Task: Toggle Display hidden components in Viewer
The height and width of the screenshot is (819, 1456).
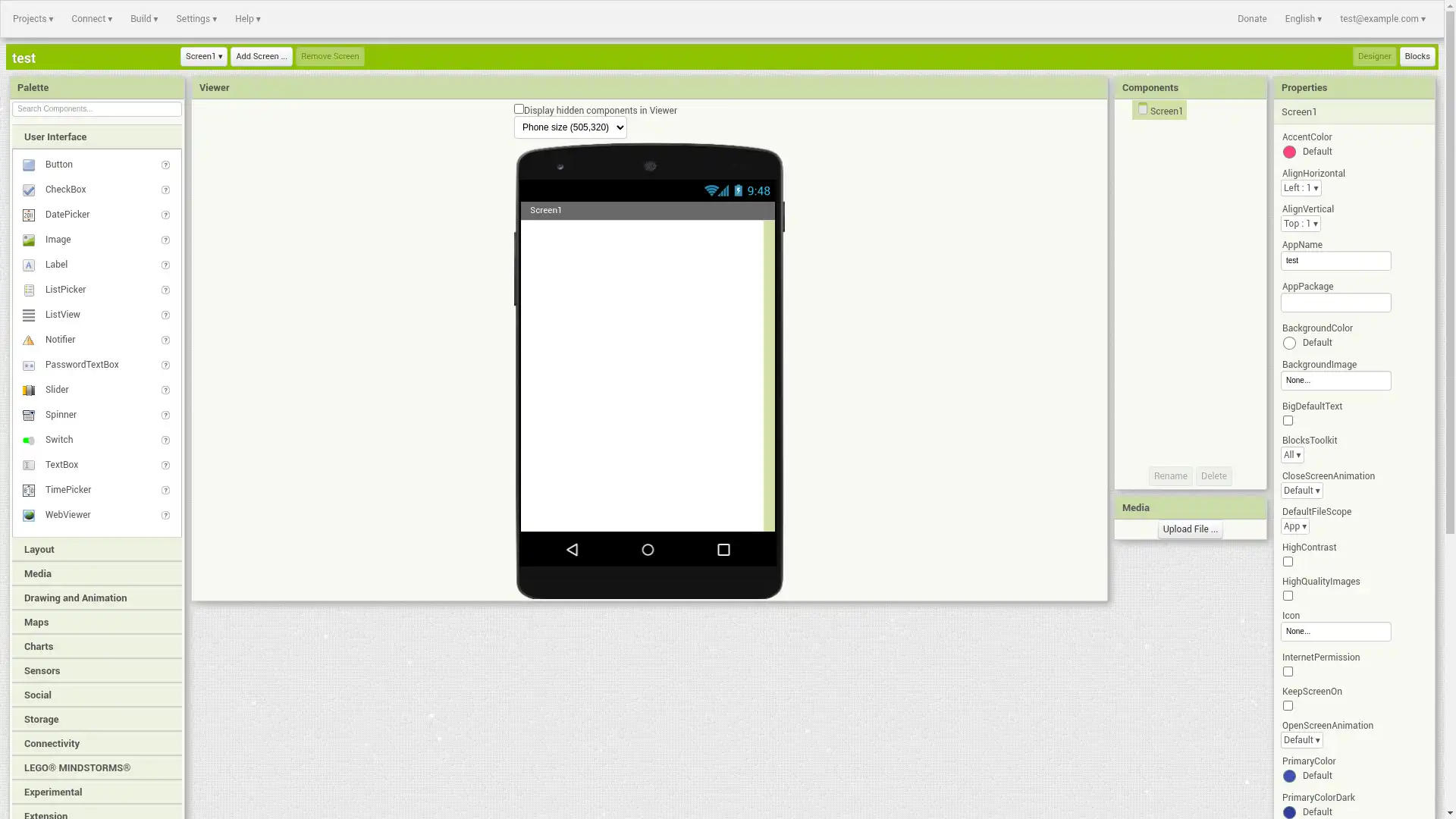Action: point(519,109)
